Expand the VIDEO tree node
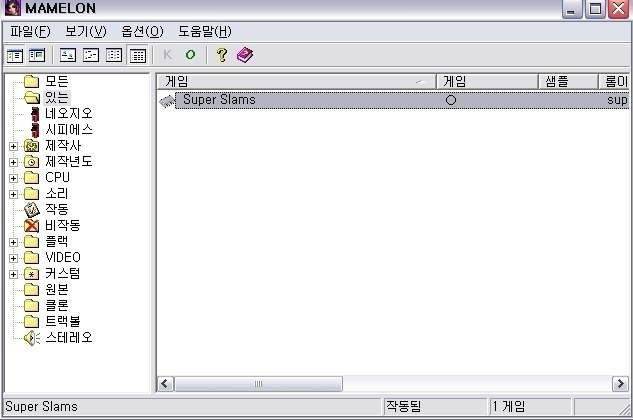Image resolution: width=633 pixels, height=420 pixels. click(x=13, y=258)
